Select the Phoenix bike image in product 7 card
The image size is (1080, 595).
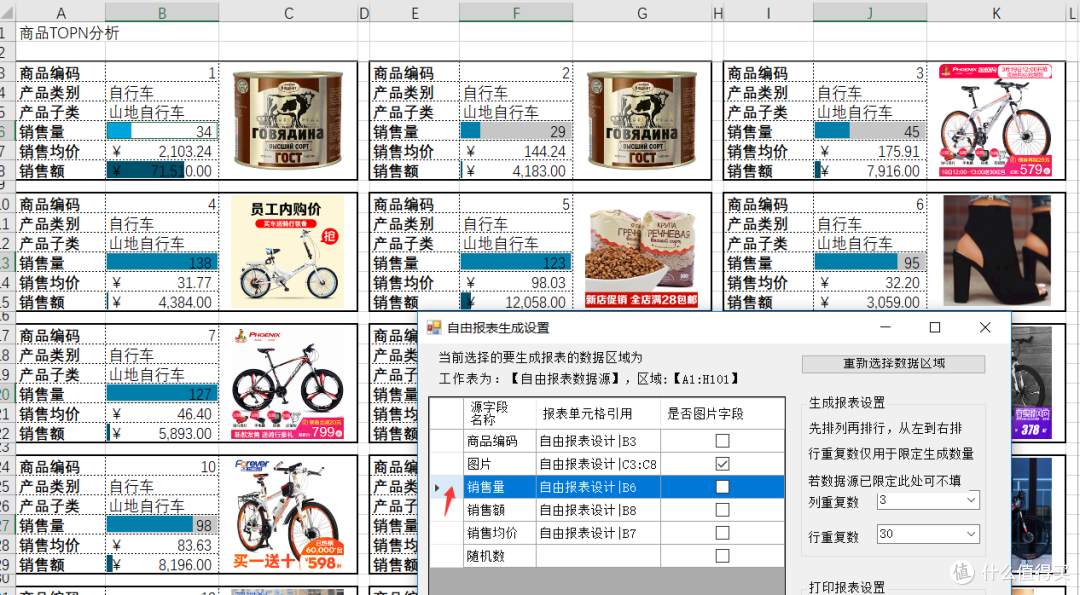click(288, 385)
